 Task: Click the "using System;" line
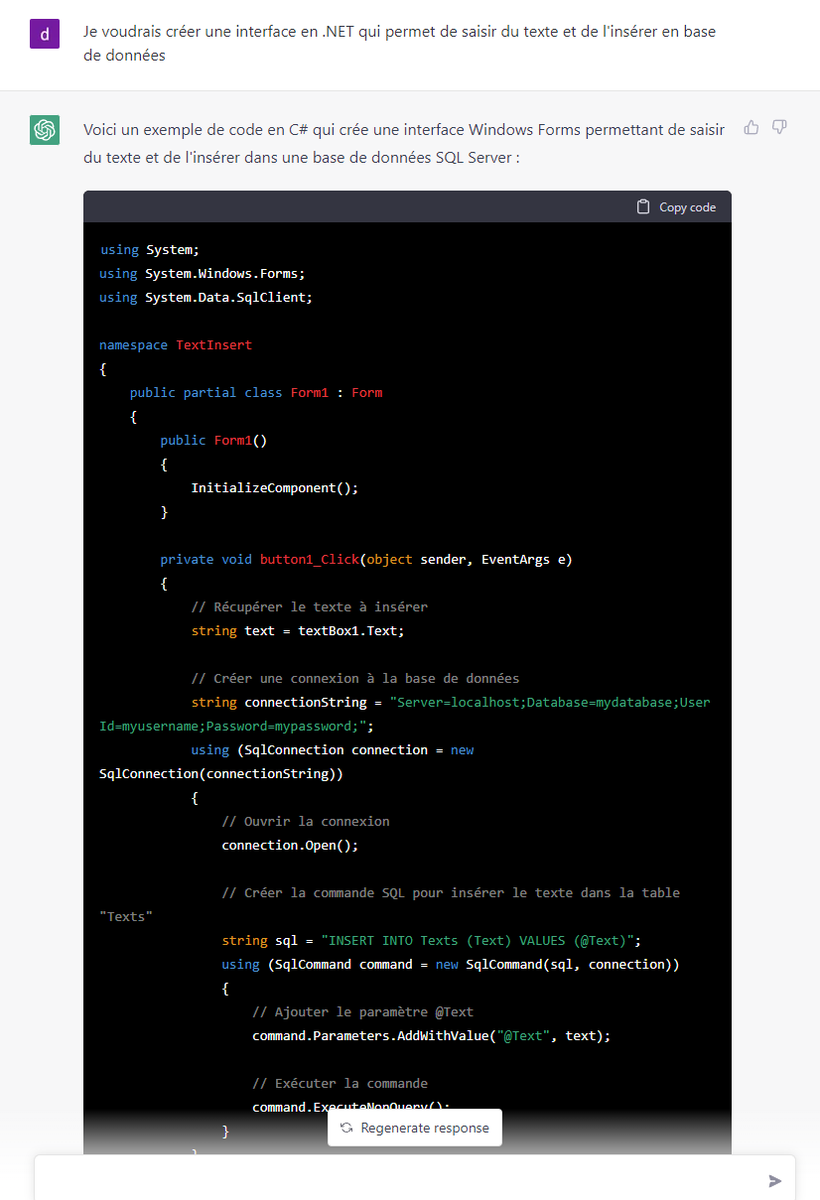tap(150, 249)
